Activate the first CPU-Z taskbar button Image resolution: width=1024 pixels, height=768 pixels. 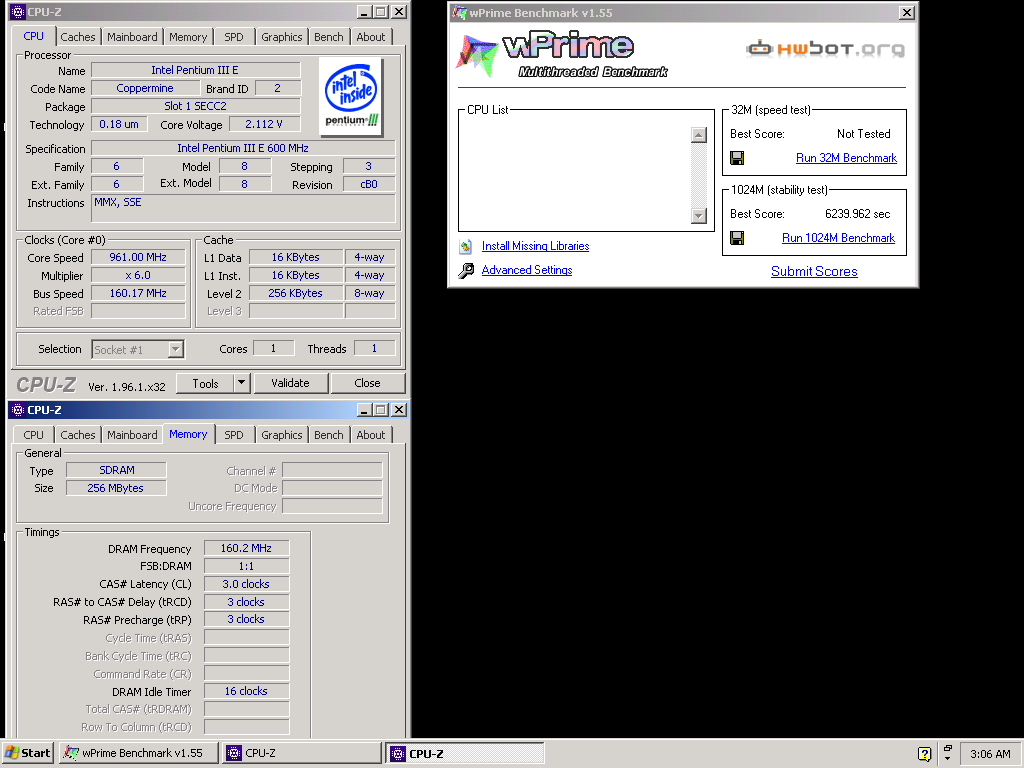pos(302,753)
